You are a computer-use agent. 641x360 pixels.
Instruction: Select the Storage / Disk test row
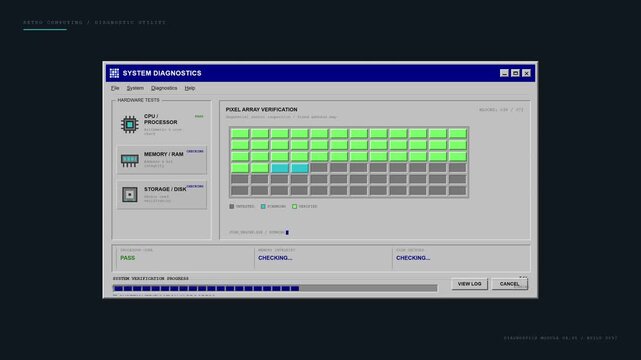pos(162,195)
